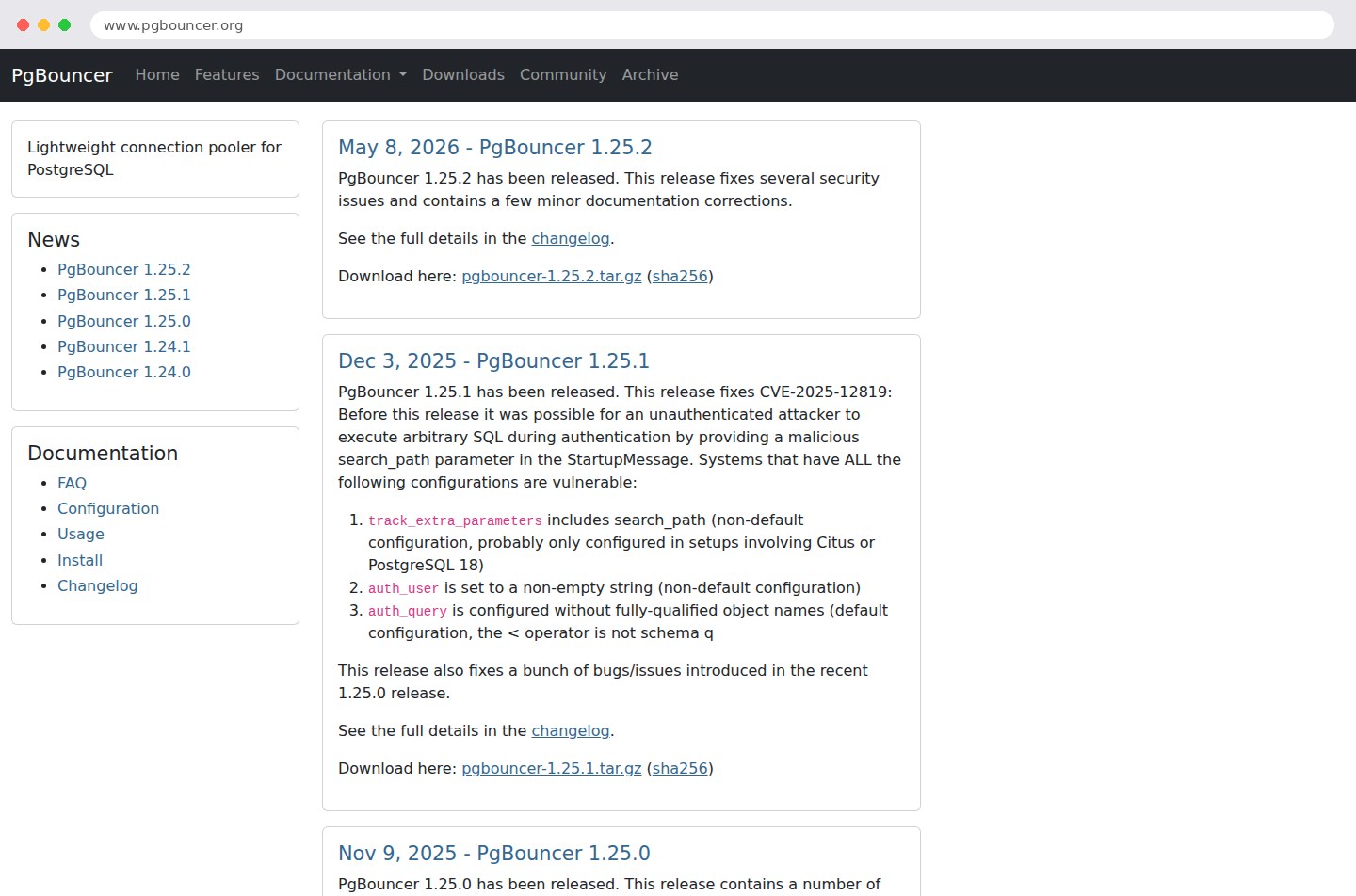
Task: Visit the Community page
Action: (563, 74)
